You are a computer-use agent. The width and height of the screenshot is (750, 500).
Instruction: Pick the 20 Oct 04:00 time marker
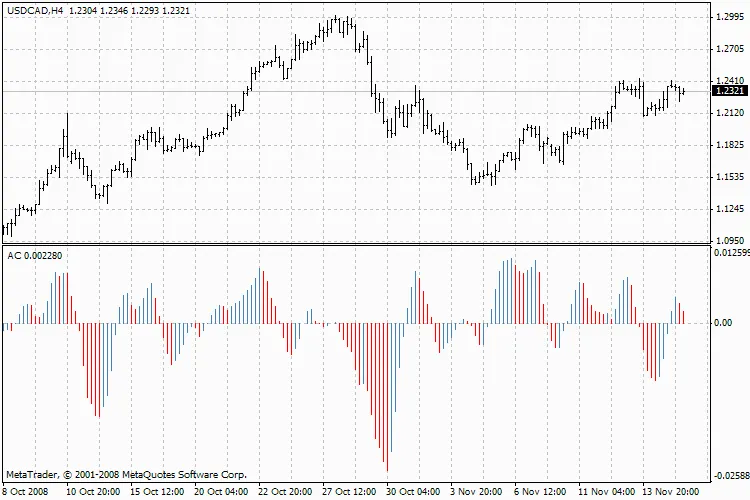pos(221,492)
